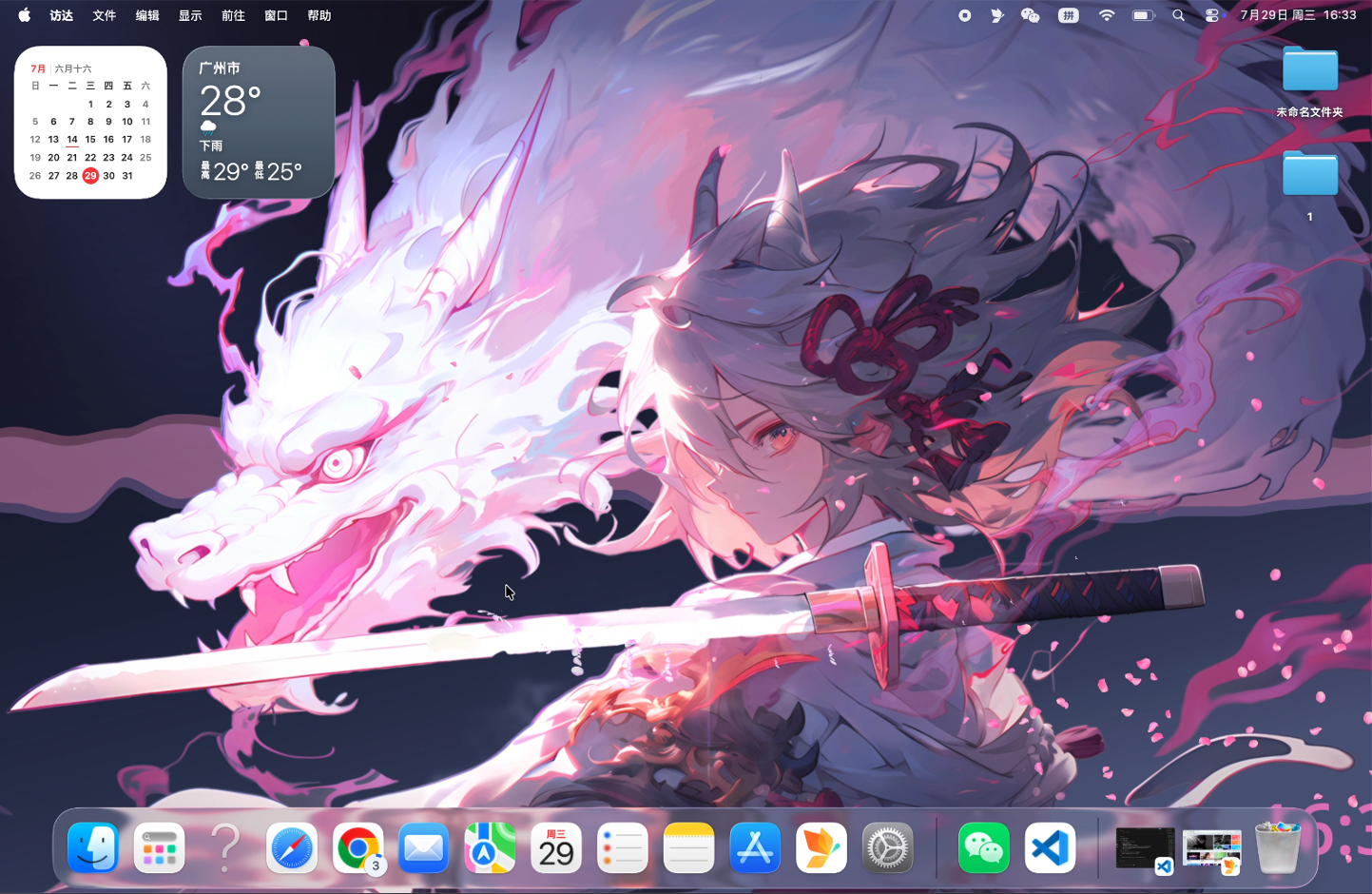Image resolution: width=1372 pixels, height=894 pixels.
Task: Open the WeChat status icon in menu bar
Action: 1030,15
